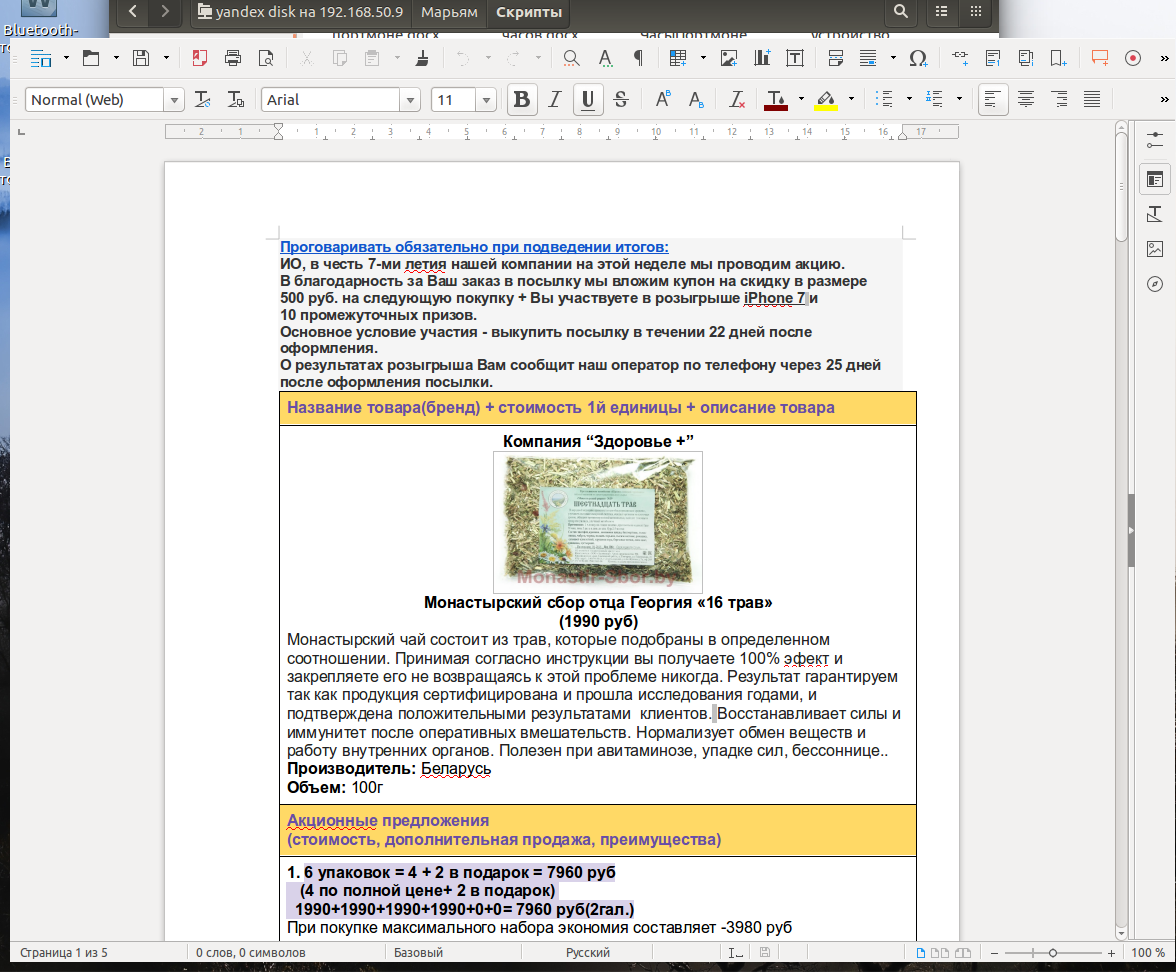Image resolution: width=1176 pixels, height=972 pixels.
Task: Open the yandex disk на 192.168.50.9 breadcrumb
Action: click(301, 12)
